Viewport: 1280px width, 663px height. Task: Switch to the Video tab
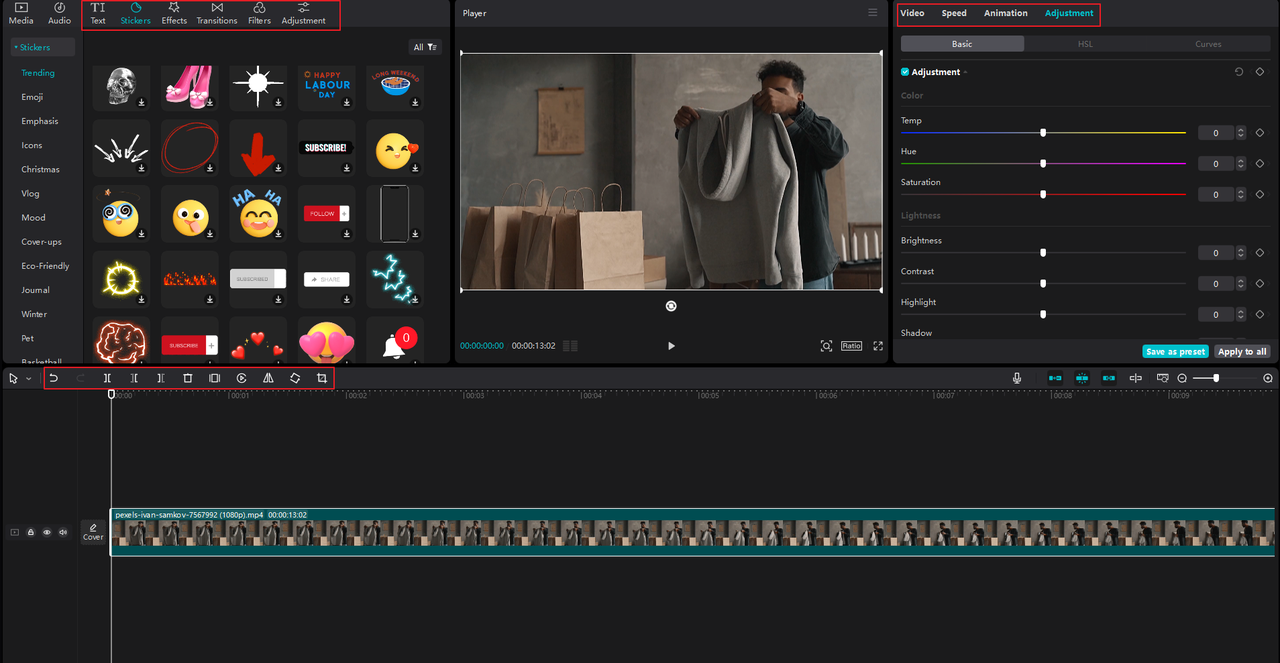point(912,13)
